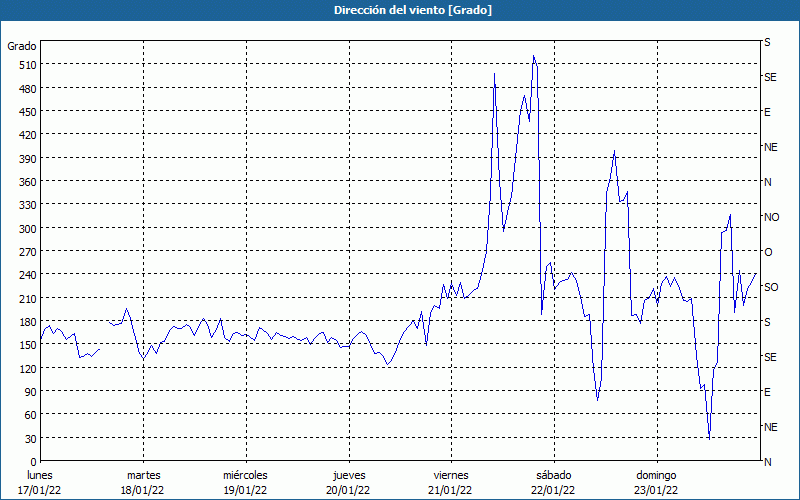The image size is (800, 500).
Task: Click the 30 y-axis tick label
Action: click(30, 439)
